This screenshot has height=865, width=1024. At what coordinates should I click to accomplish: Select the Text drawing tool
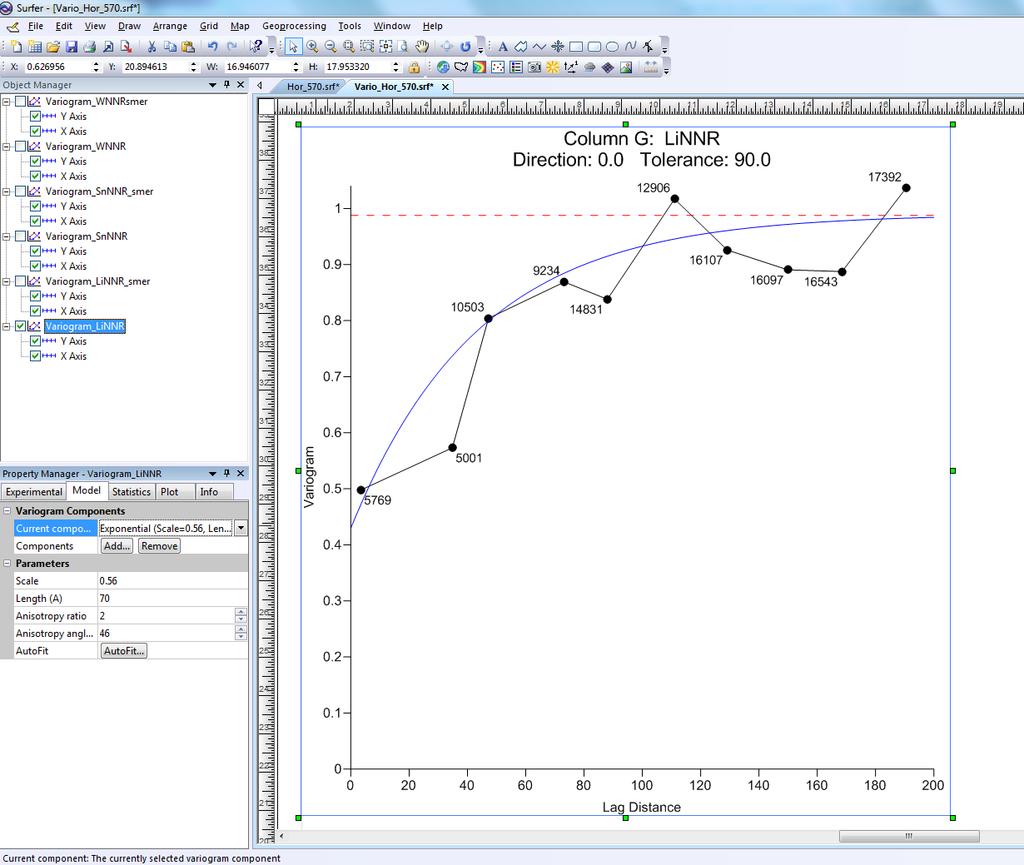tap(503, 46)
